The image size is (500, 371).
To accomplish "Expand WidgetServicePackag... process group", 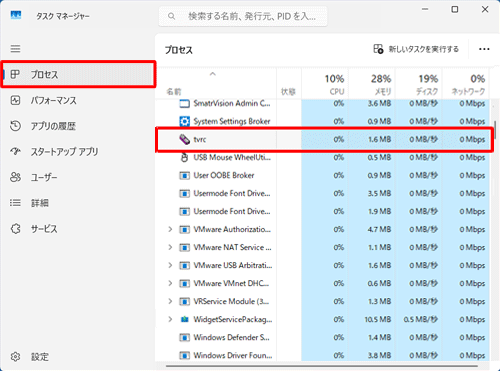I will (x=170, y=319).
